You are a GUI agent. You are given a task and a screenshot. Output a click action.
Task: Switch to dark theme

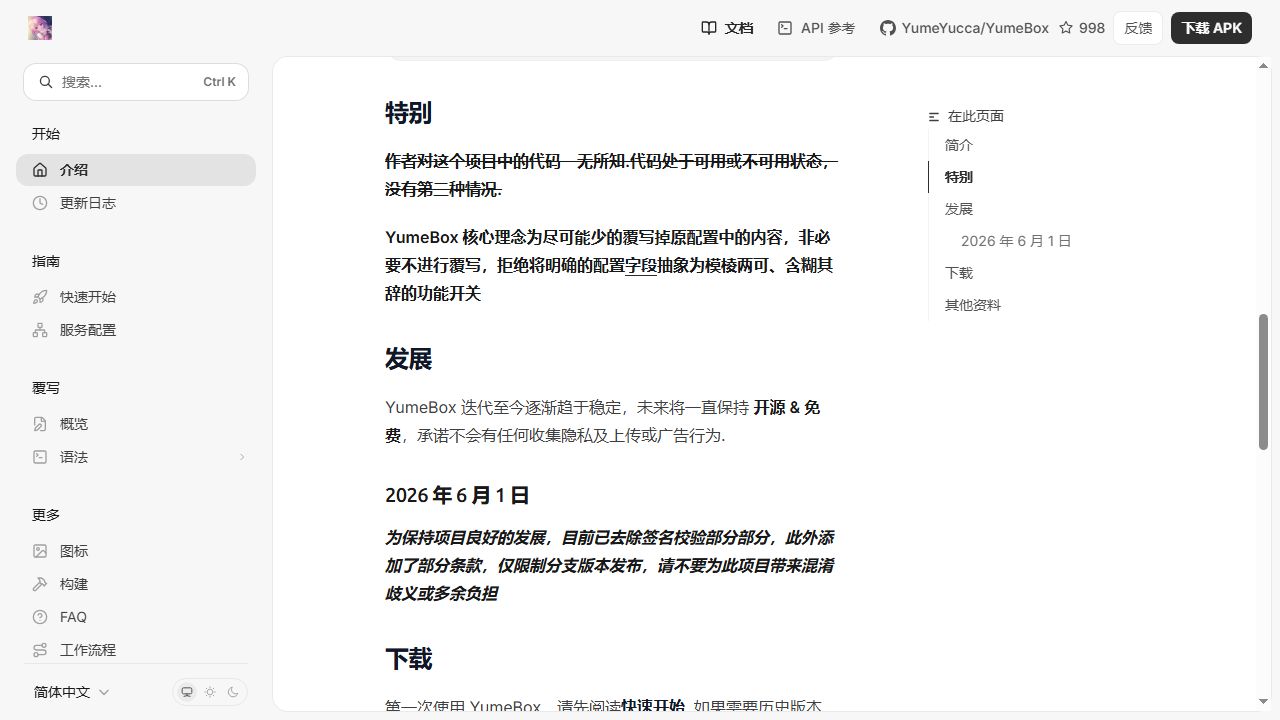233,692
